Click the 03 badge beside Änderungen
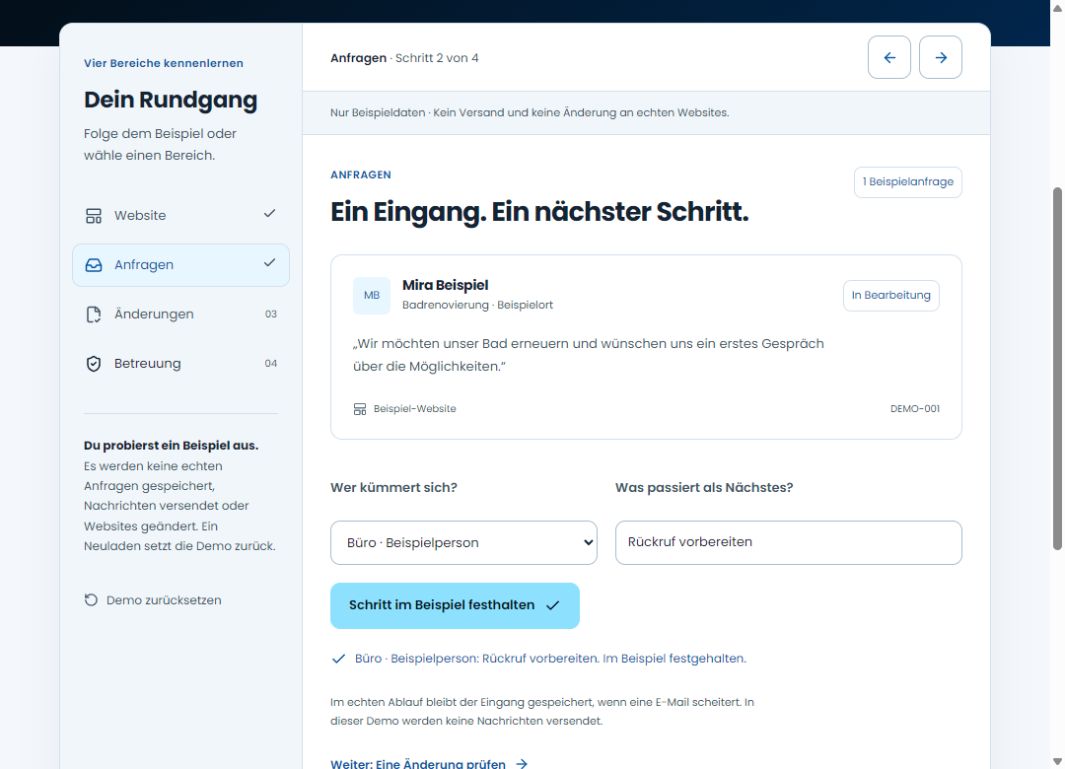 click(x=270, y=315)
